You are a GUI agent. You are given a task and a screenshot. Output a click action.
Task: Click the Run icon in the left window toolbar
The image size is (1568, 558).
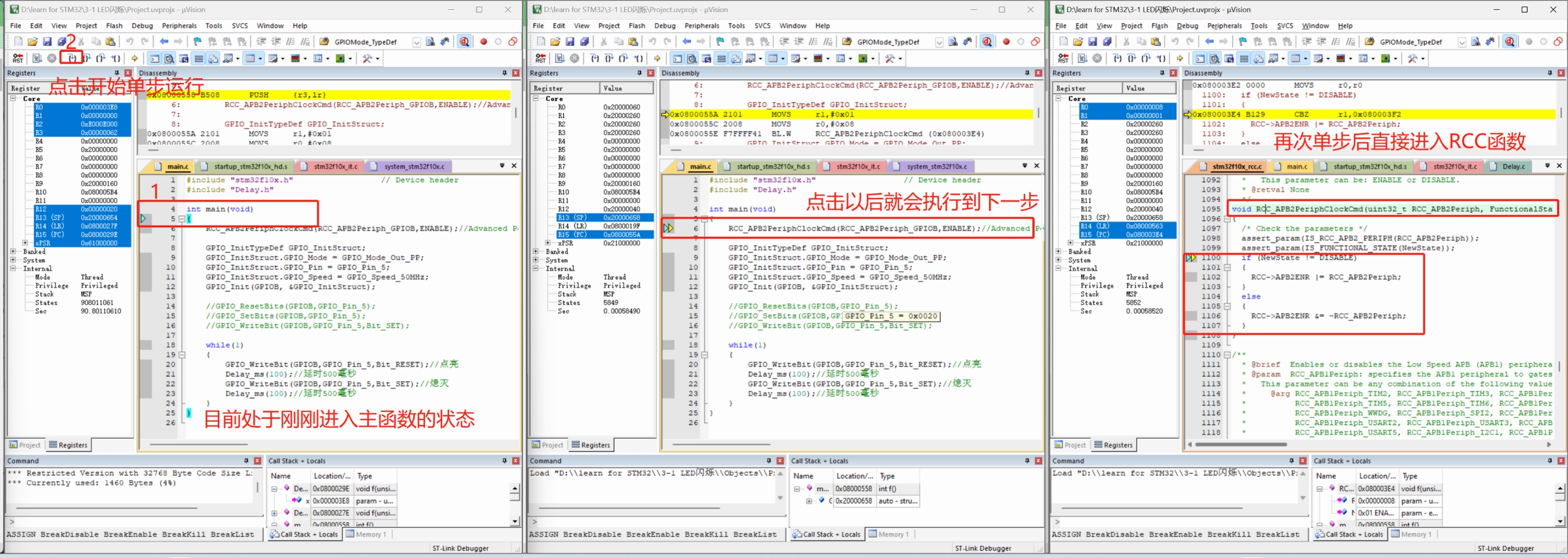pyautogui.click(x=37, y=58)
